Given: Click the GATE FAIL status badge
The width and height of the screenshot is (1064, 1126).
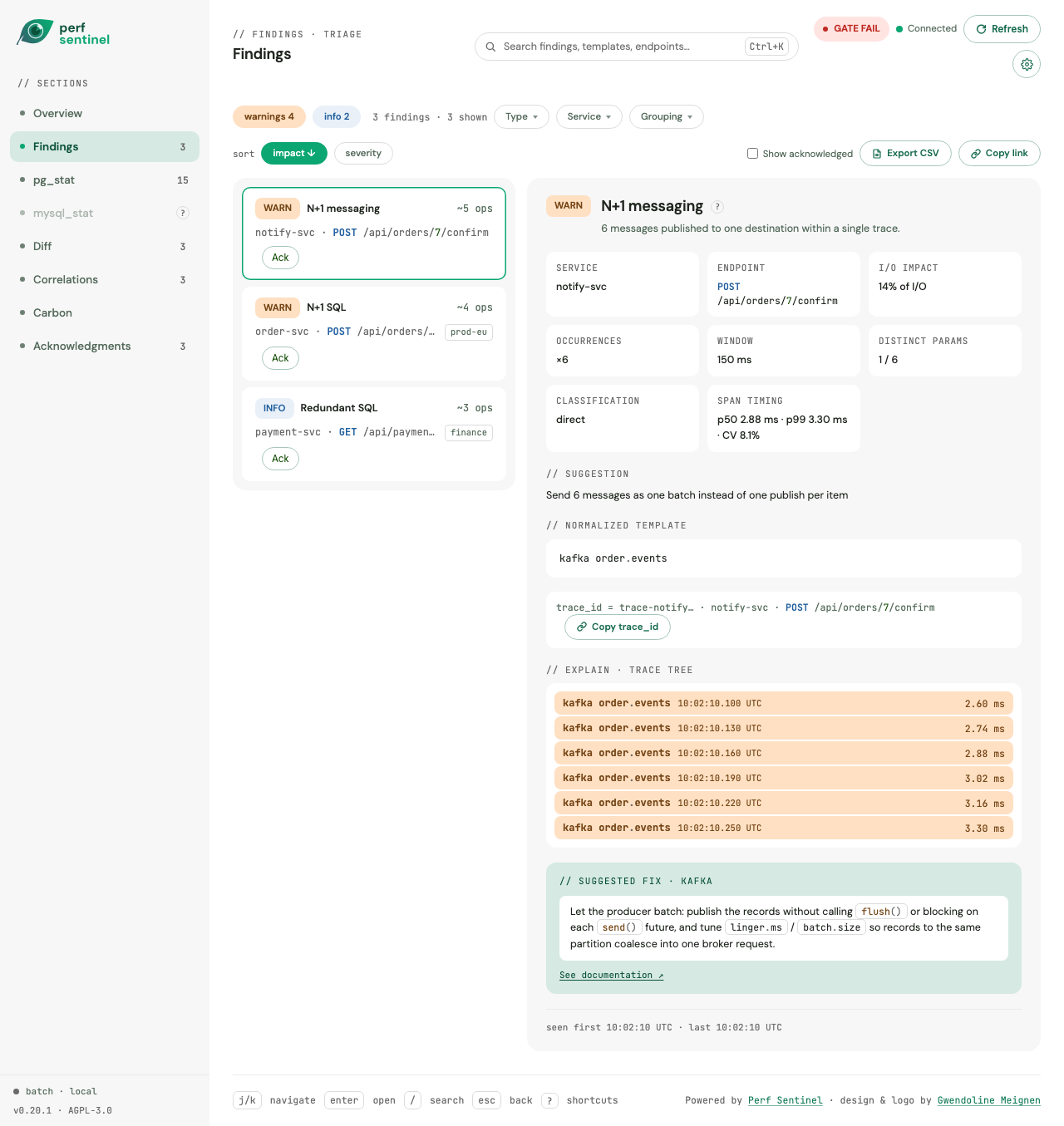Looking at the screenshot, I should (x=851, y=28).
